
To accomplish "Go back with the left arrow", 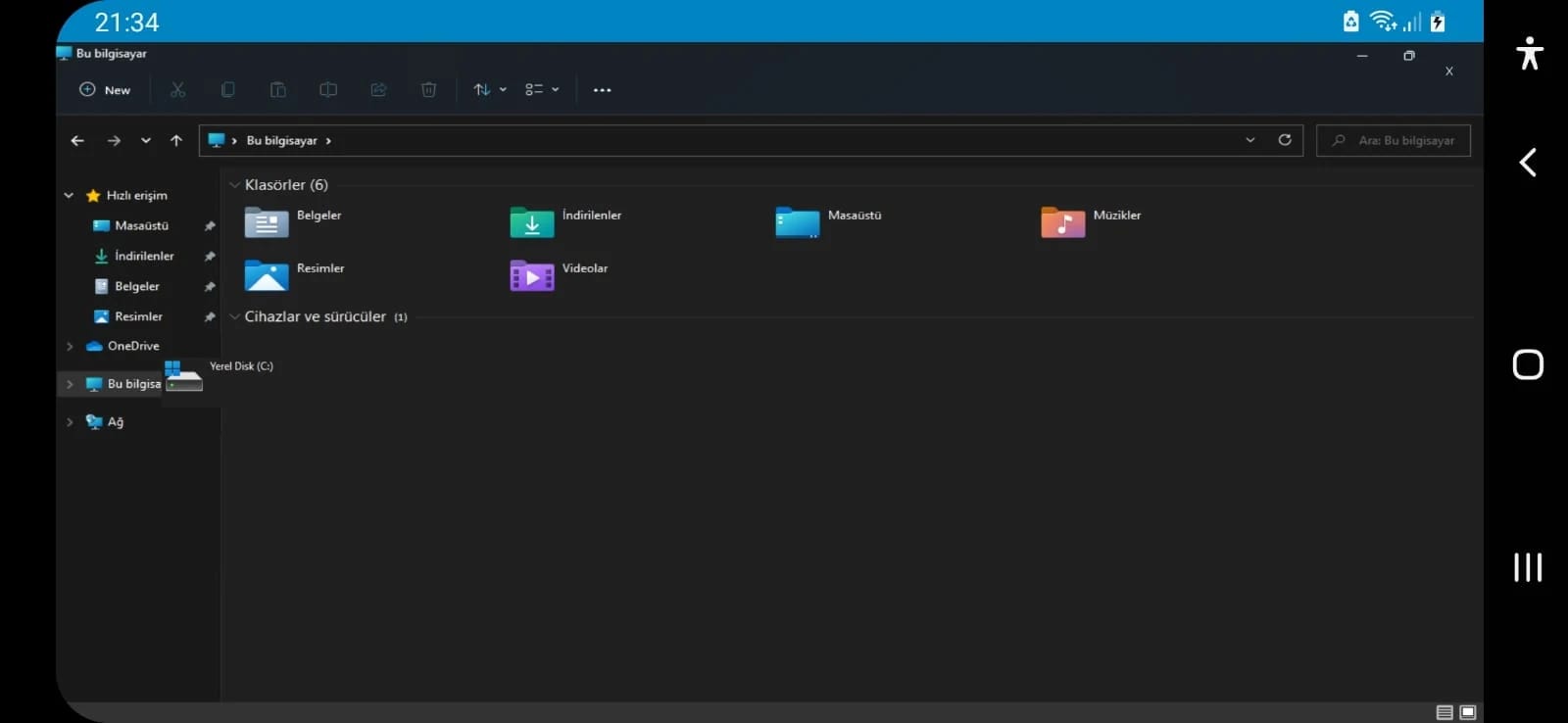I will [77, 141].
